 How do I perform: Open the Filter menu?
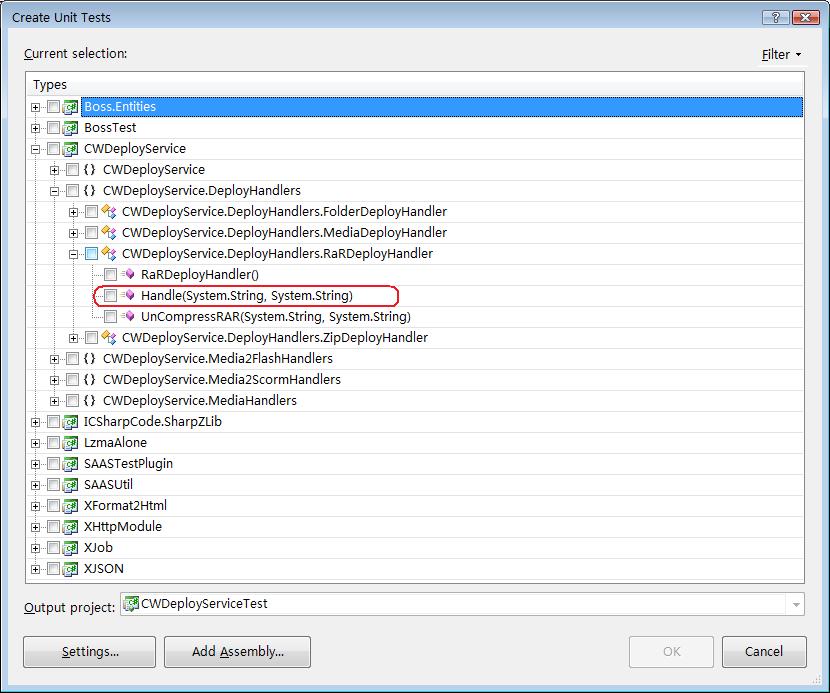781,55
